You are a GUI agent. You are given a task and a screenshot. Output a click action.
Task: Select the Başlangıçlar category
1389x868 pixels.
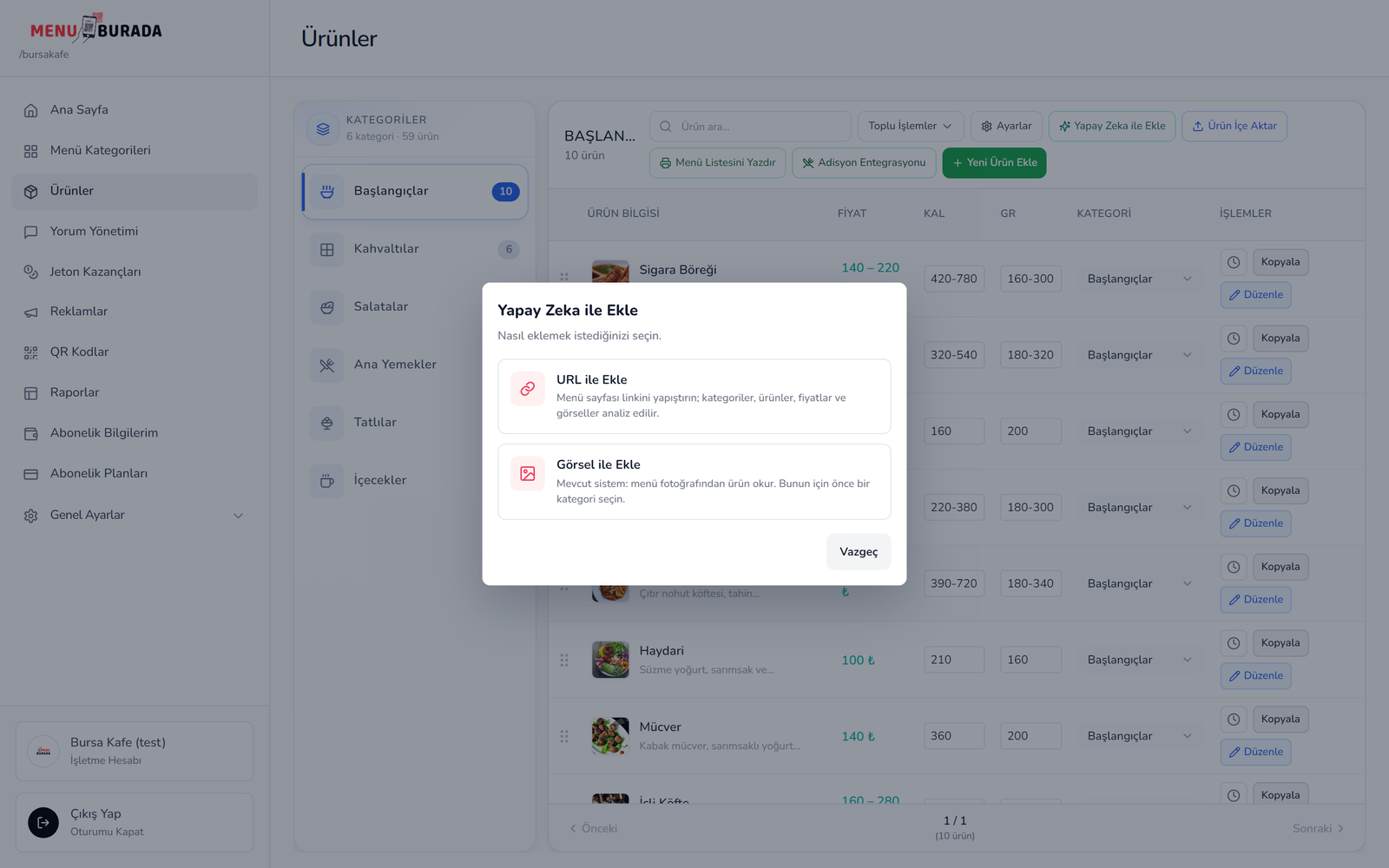(x=415, y=192)
